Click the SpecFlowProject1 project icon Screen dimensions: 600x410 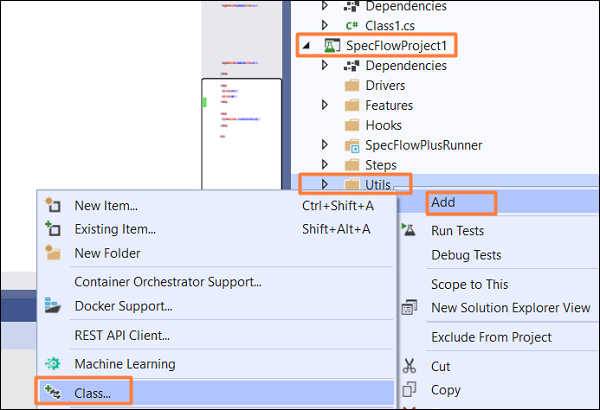[331, 46]
